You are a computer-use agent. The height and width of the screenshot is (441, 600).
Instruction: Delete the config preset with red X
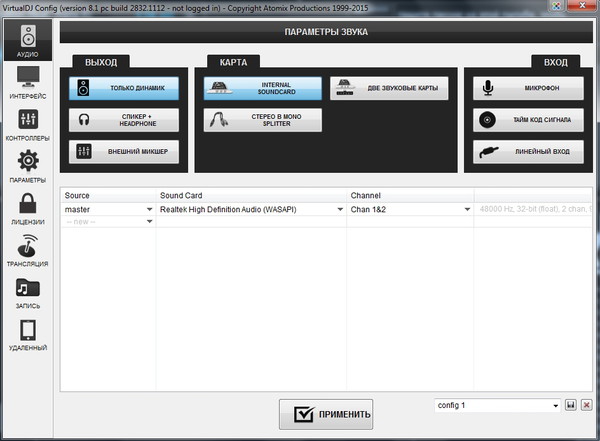coord(586,406)
